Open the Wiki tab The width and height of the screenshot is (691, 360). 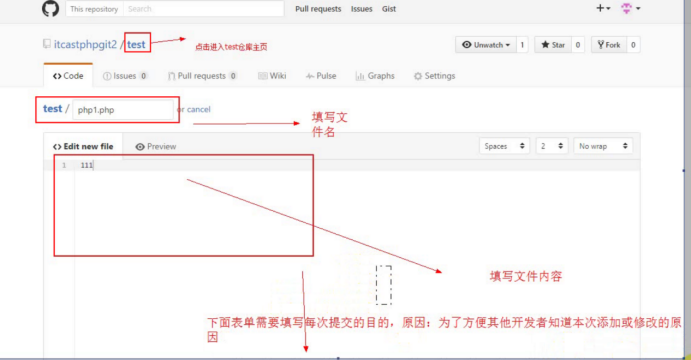pos(272,76)
